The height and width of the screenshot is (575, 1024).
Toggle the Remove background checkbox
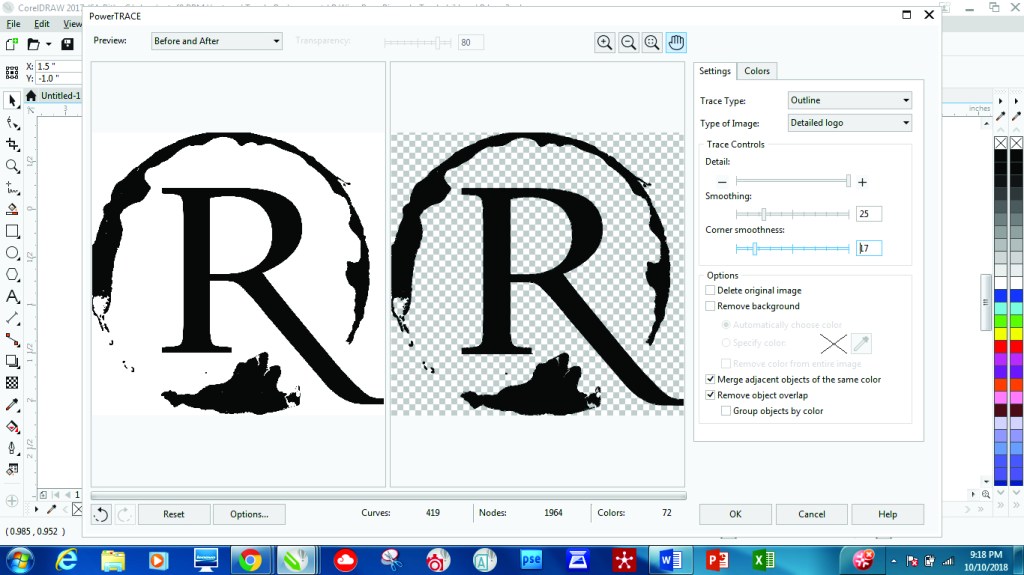(x=710, y=306)
